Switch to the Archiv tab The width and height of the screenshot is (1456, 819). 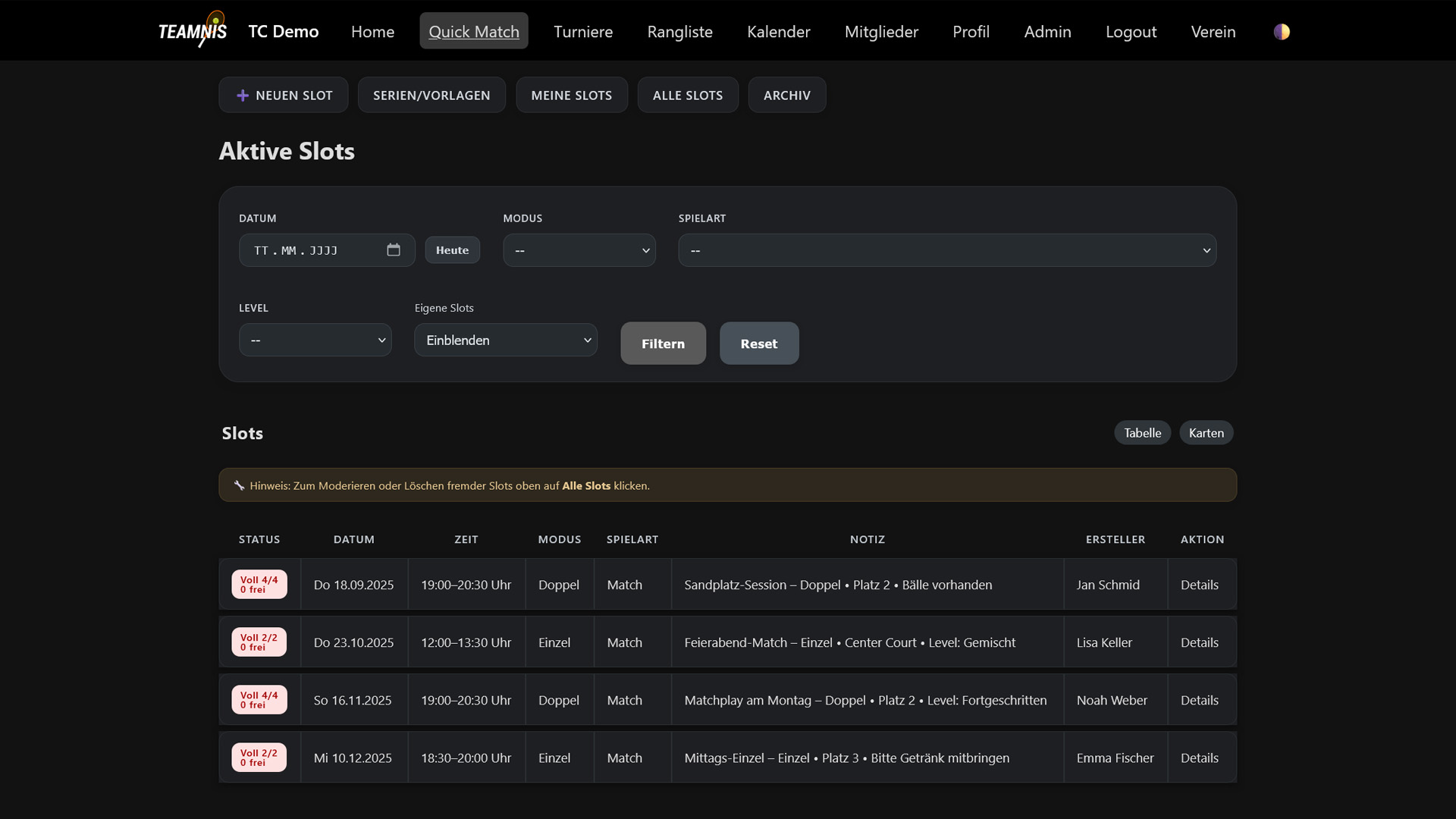pos(786,96)
